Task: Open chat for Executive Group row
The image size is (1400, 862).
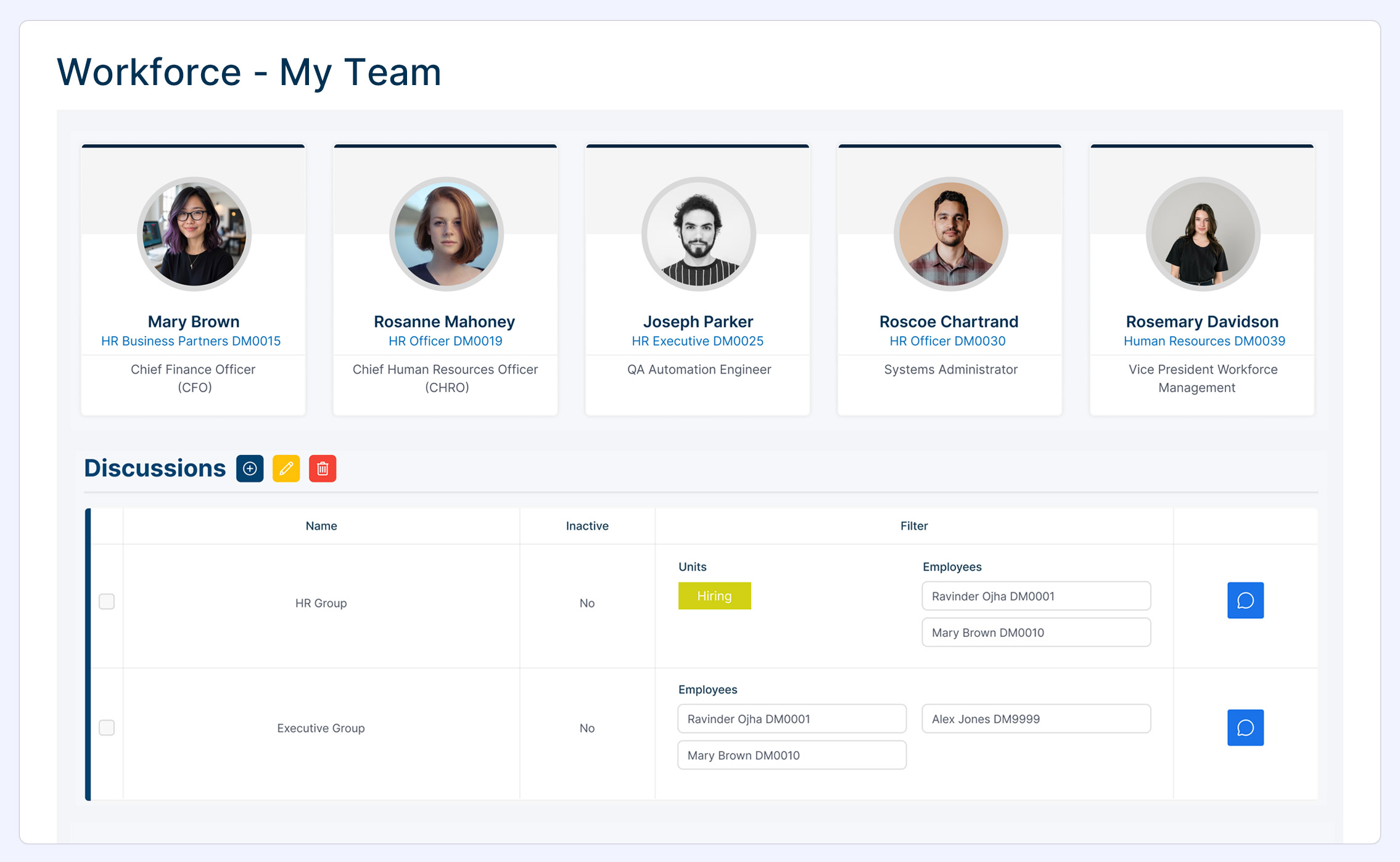Action: [x=1245, y=728]
